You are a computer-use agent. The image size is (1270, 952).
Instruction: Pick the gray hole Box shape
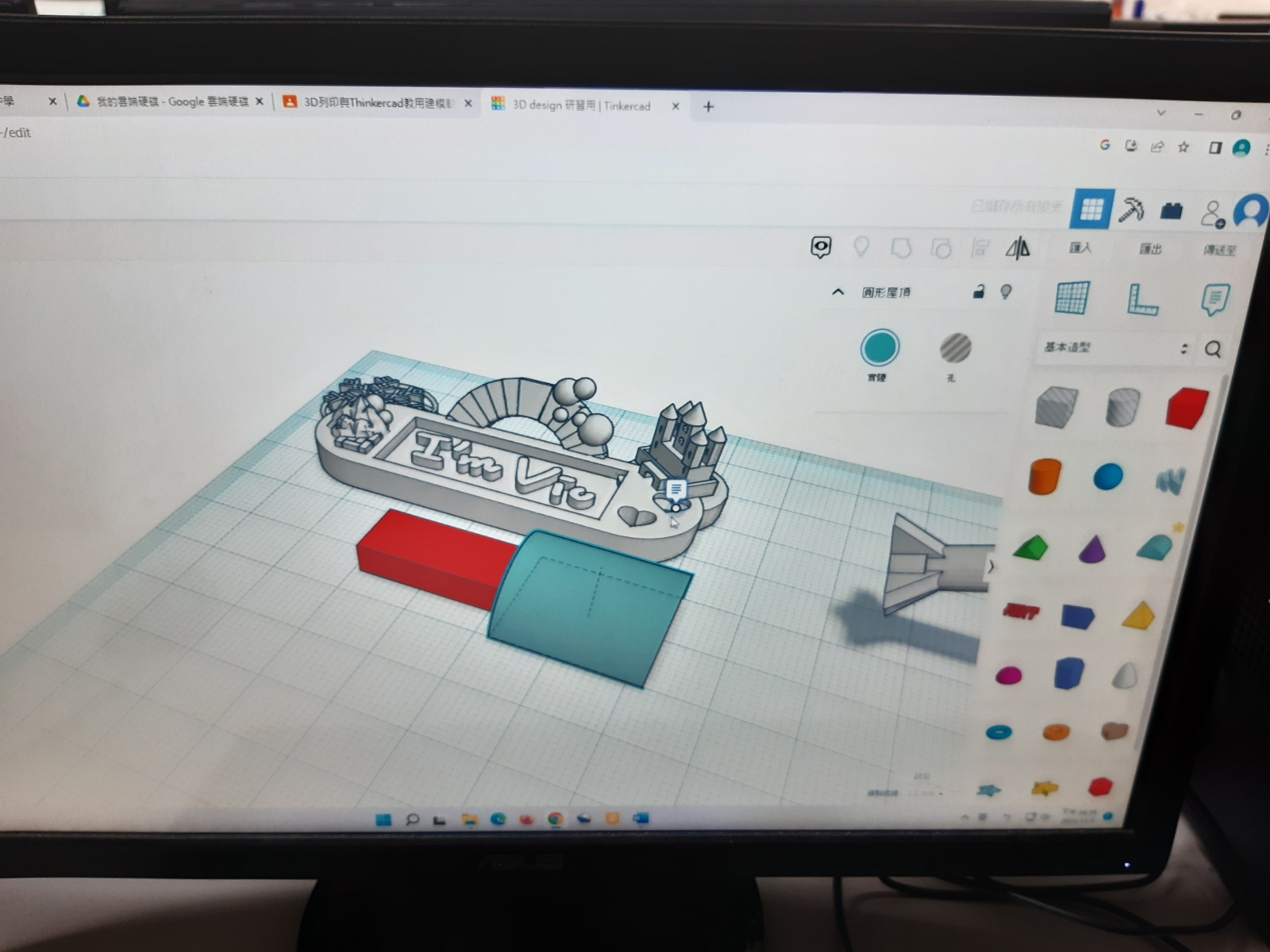coord(1056,407)
